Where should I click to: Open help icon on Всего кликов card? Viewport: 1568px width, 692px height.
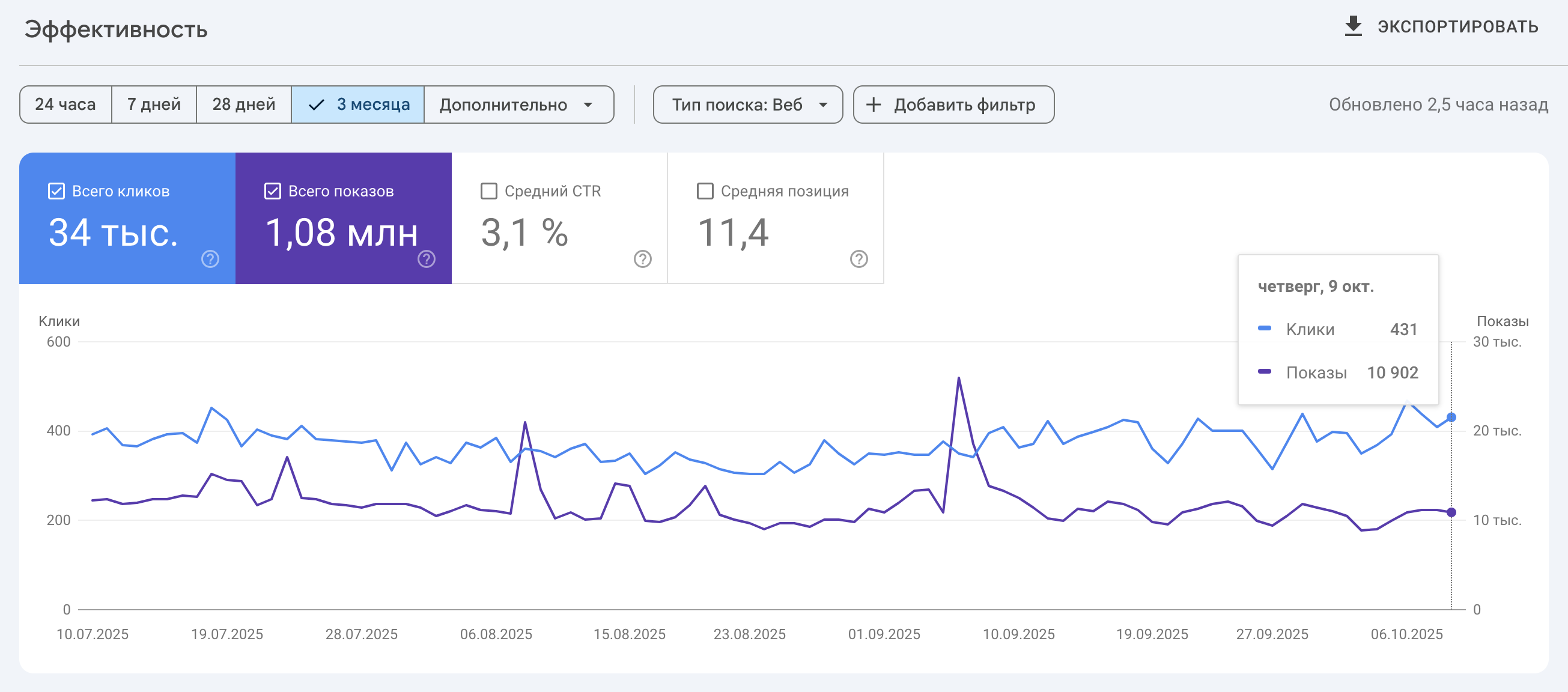210,259
